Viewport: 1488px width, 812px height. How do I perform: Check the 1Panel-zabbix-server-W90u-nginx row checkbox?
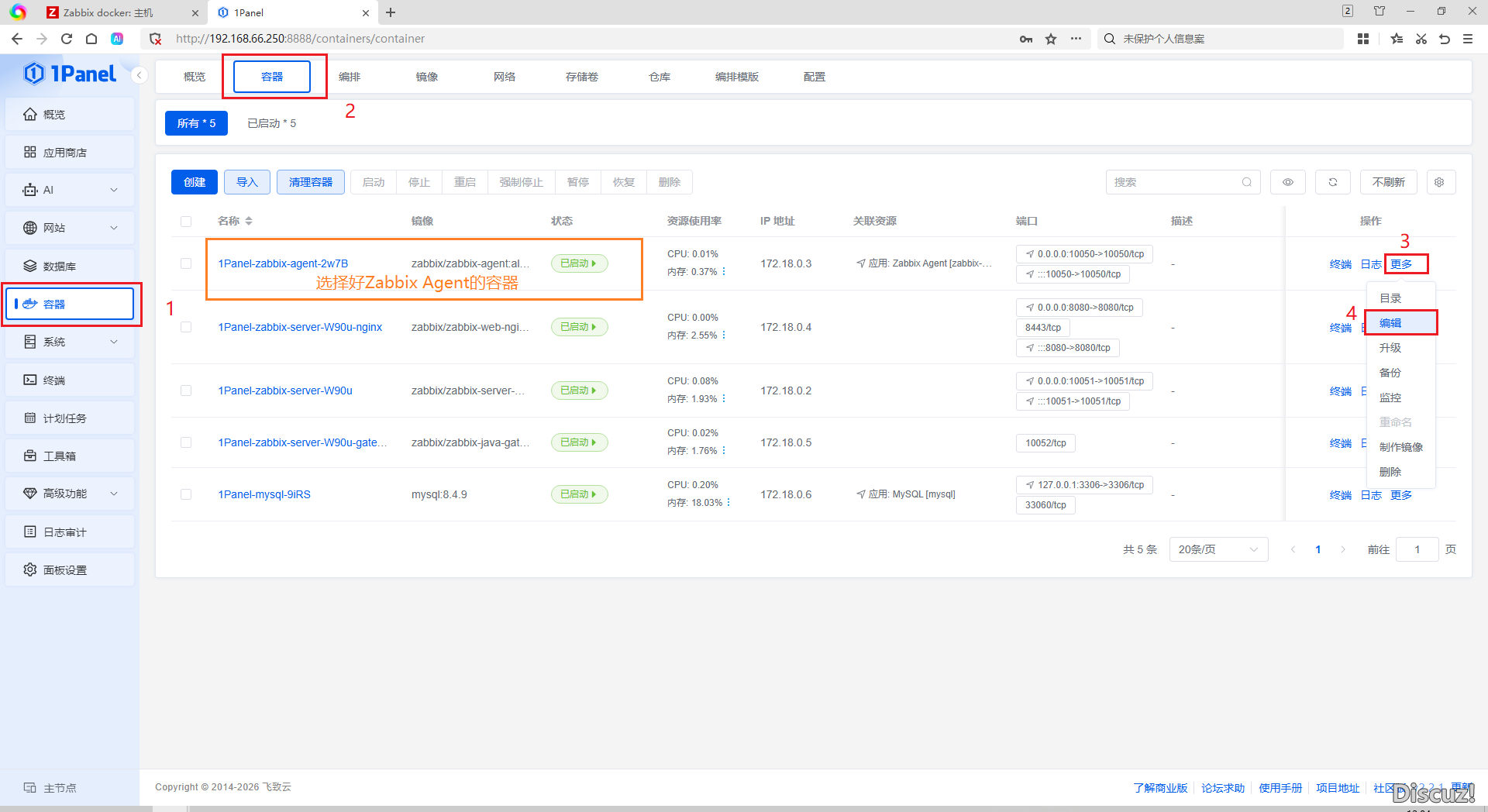(186, 327)
